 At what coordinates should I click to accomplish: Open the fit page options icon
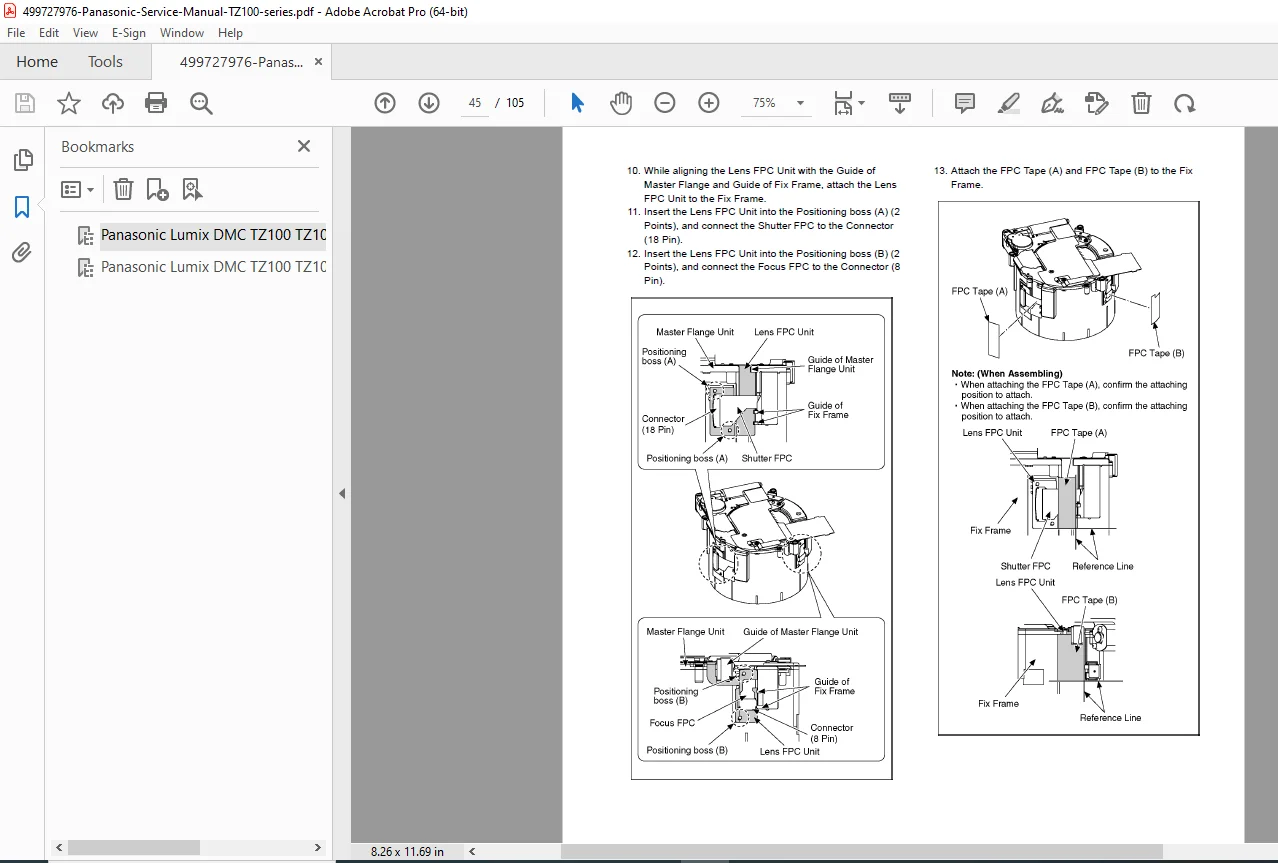[849, 103]
